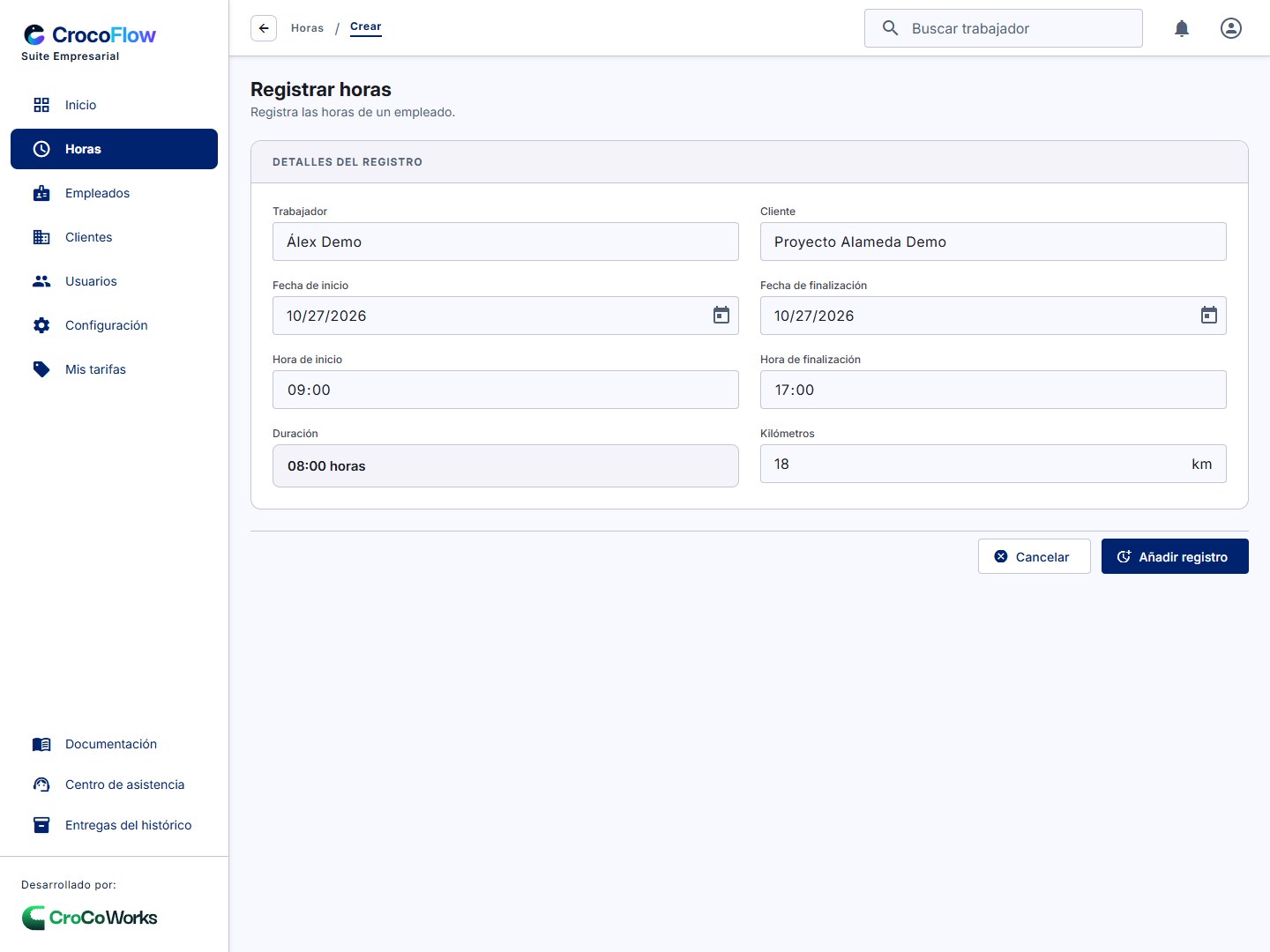Screen dimensions: 1270x952
Task: Click the Duración 08:00 horas field
Action: (505, 465)
